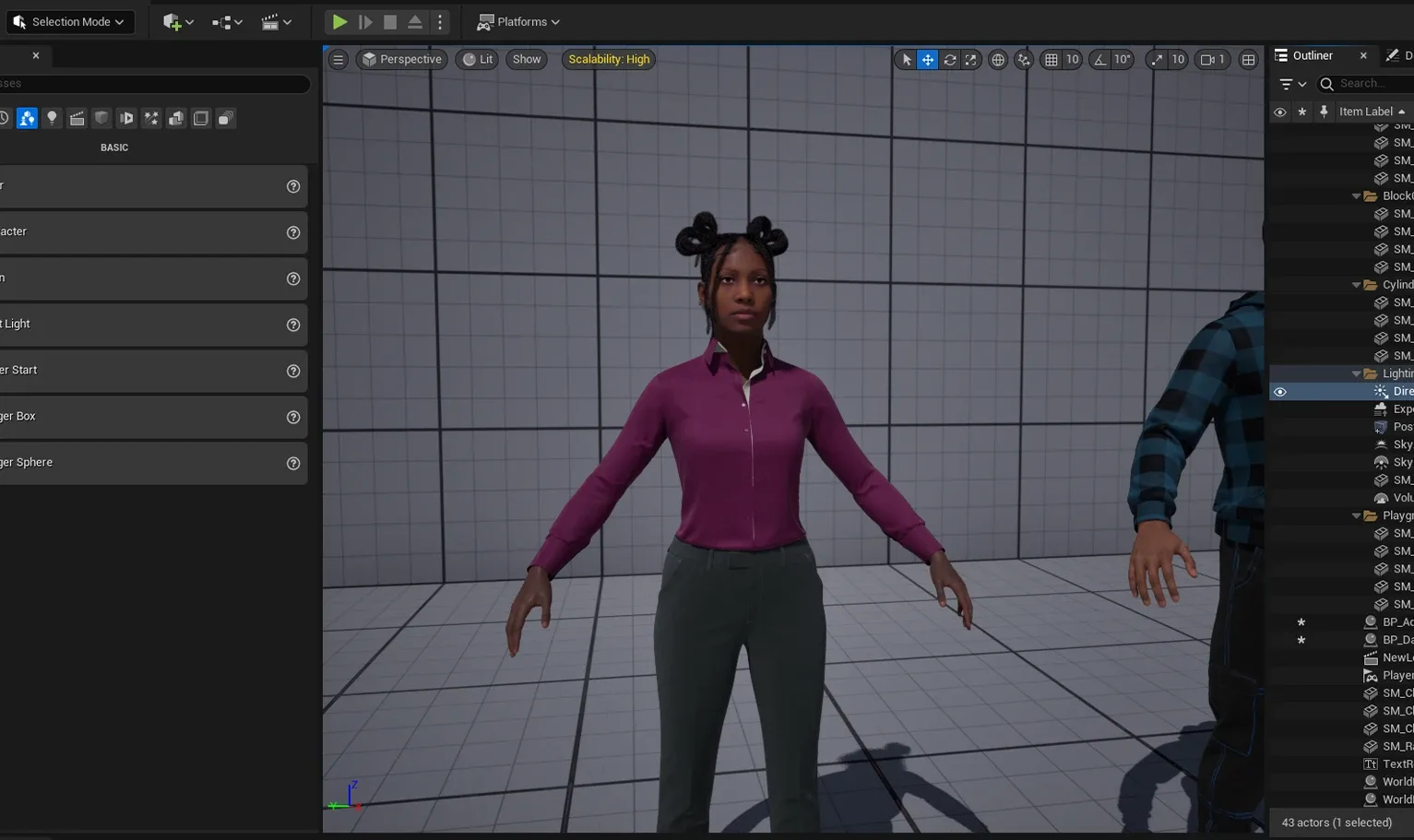Viewport: 1414px width, 840px height.
Task: Sort by Item Label column header
Action: point(1372,112)
